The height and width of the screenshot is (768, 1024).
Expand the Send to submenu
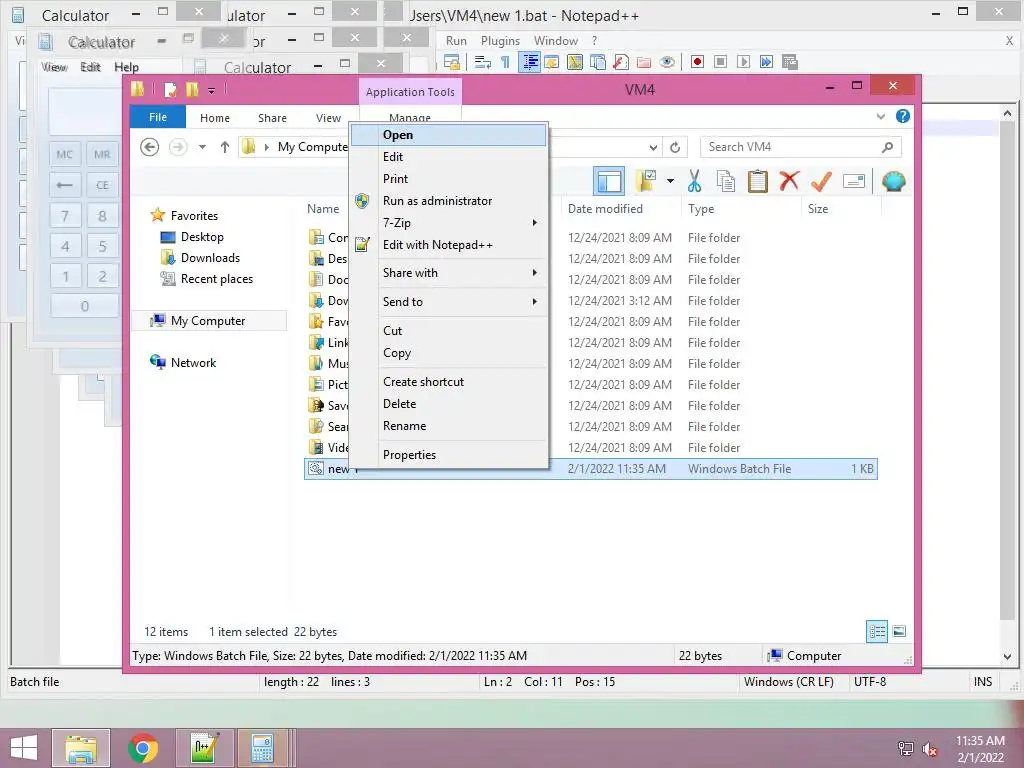pos(449,302)
